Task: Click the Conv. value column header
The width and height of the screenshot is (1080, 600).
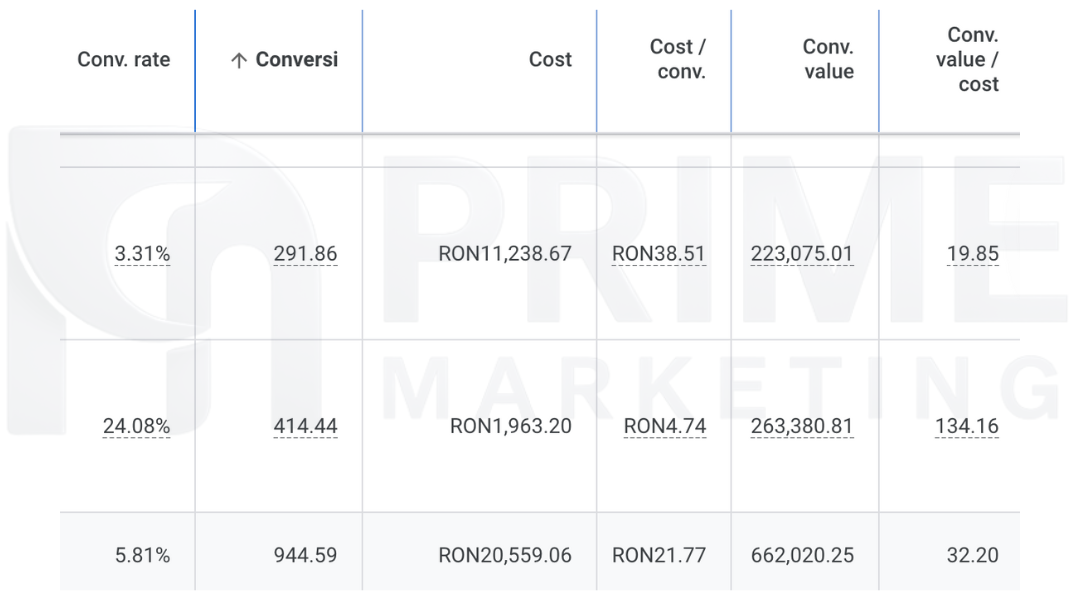Action: [827, 60]
